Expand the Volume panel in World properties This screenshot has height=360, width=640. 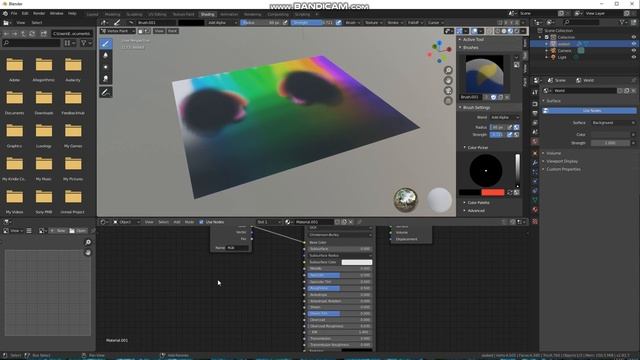coord(553,153)
